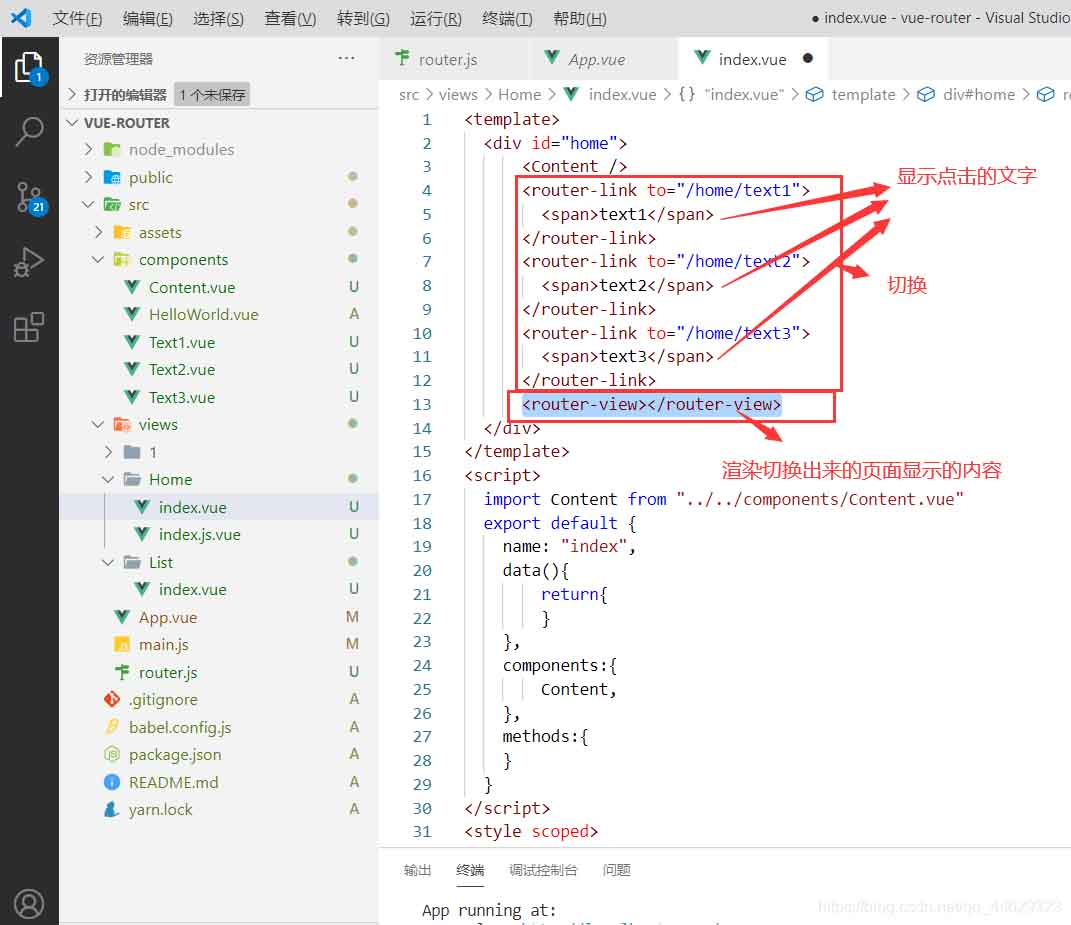The width and height of the screenshot is (1071, 925).
Task: Expand the Open Editors section
Action: (x=72, y=94)
